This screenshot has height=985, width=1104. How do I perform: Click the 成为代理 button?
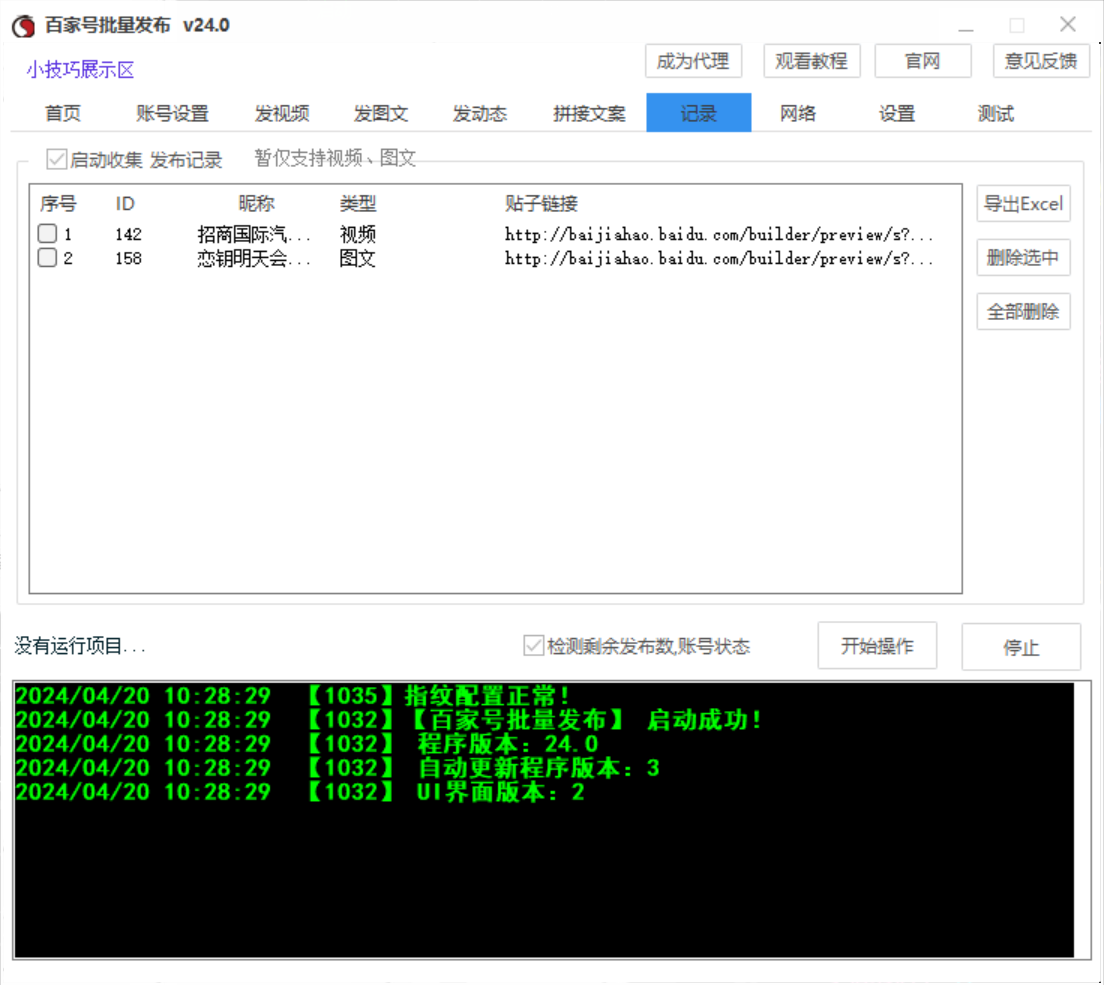(693, 61)
